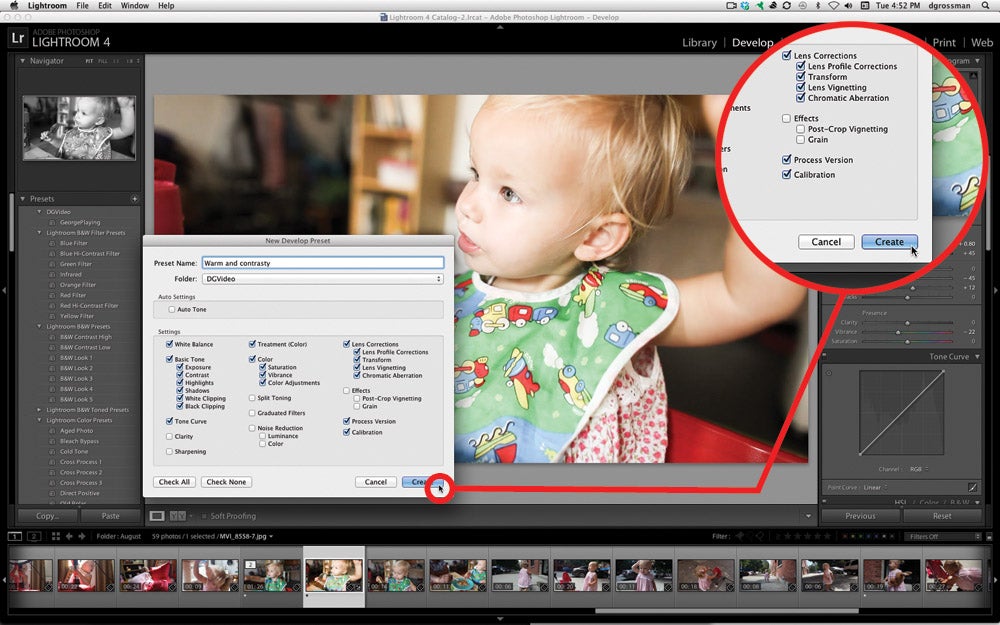Viewport: 1000px width, 625px height.
Task: Click the Copy... button
Action: click(x=47, y=516)
